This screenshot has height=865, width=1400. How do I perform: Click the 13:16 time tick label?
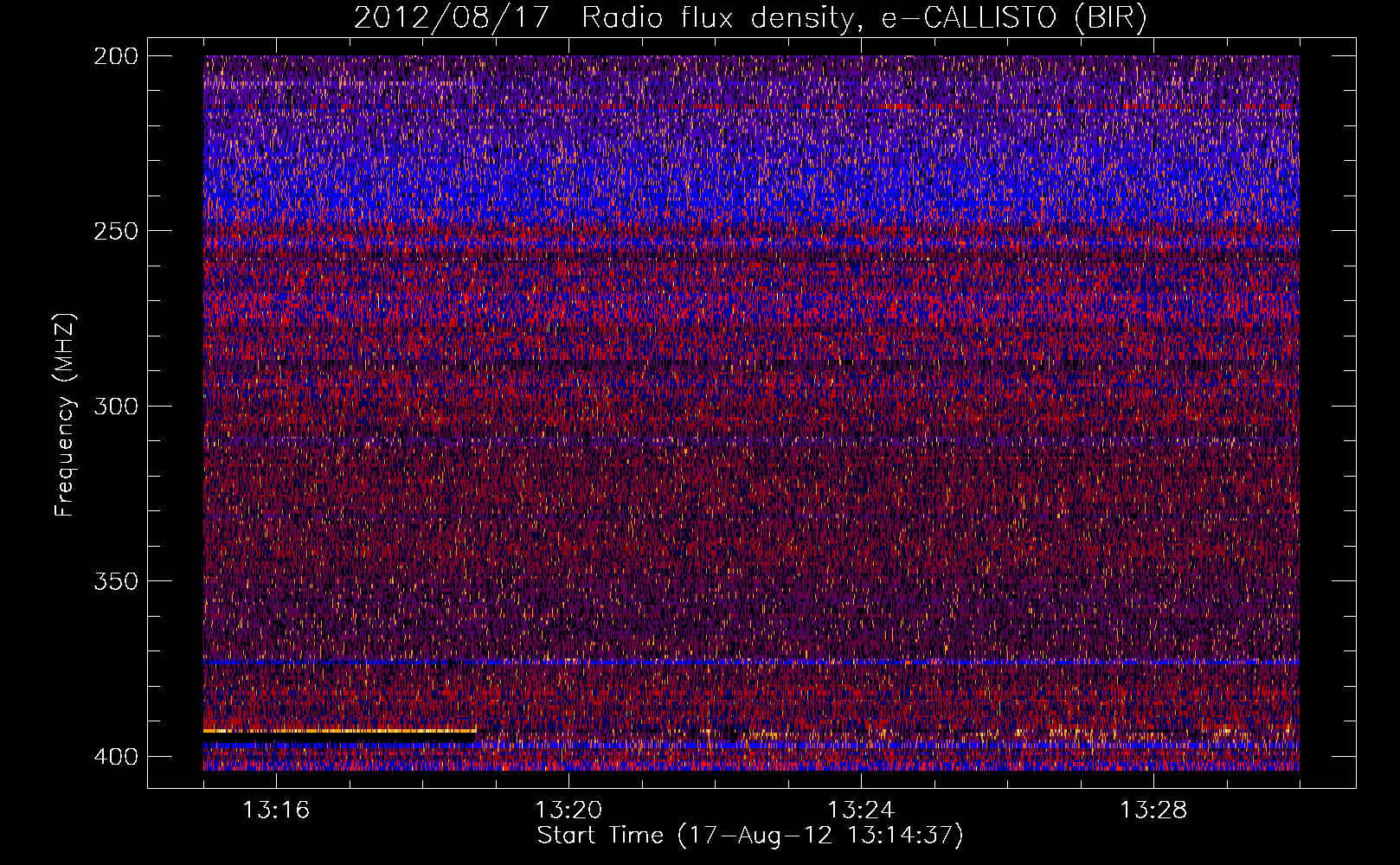click(x=276, y=811)
